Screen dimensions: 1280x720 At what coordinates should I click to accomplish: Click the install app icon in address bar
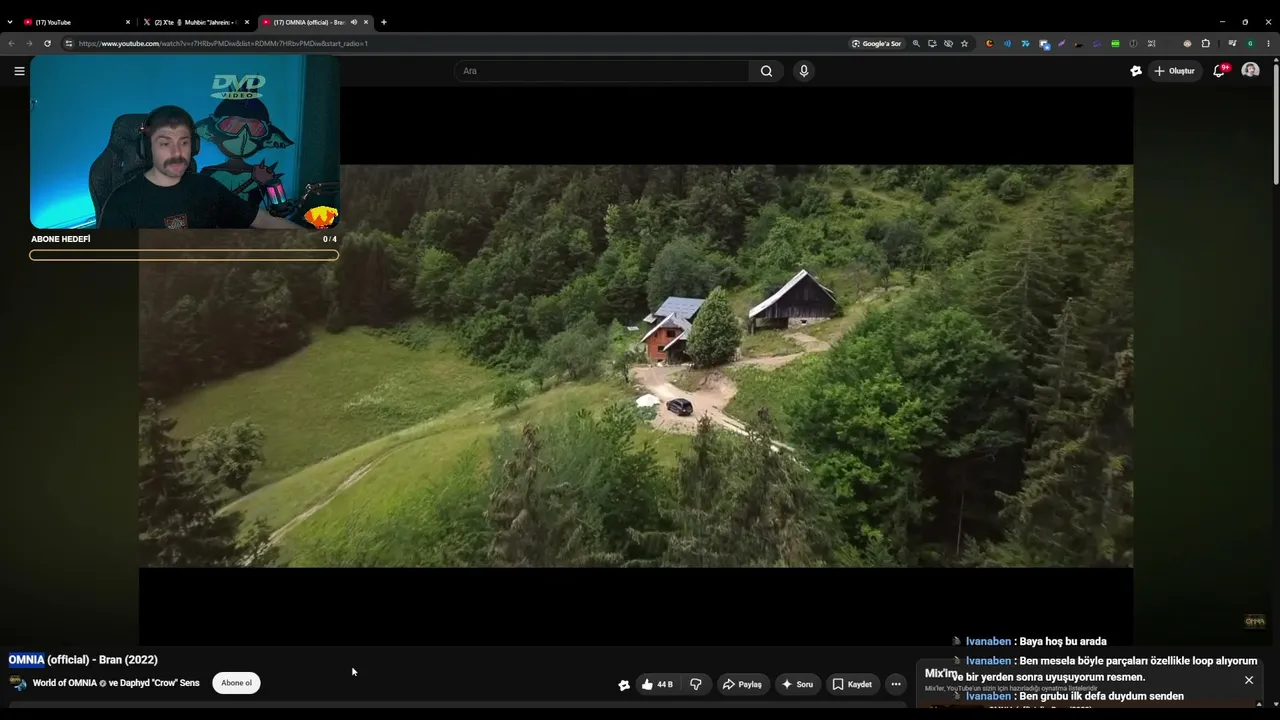pyautogui.click(x=932, y=43)
